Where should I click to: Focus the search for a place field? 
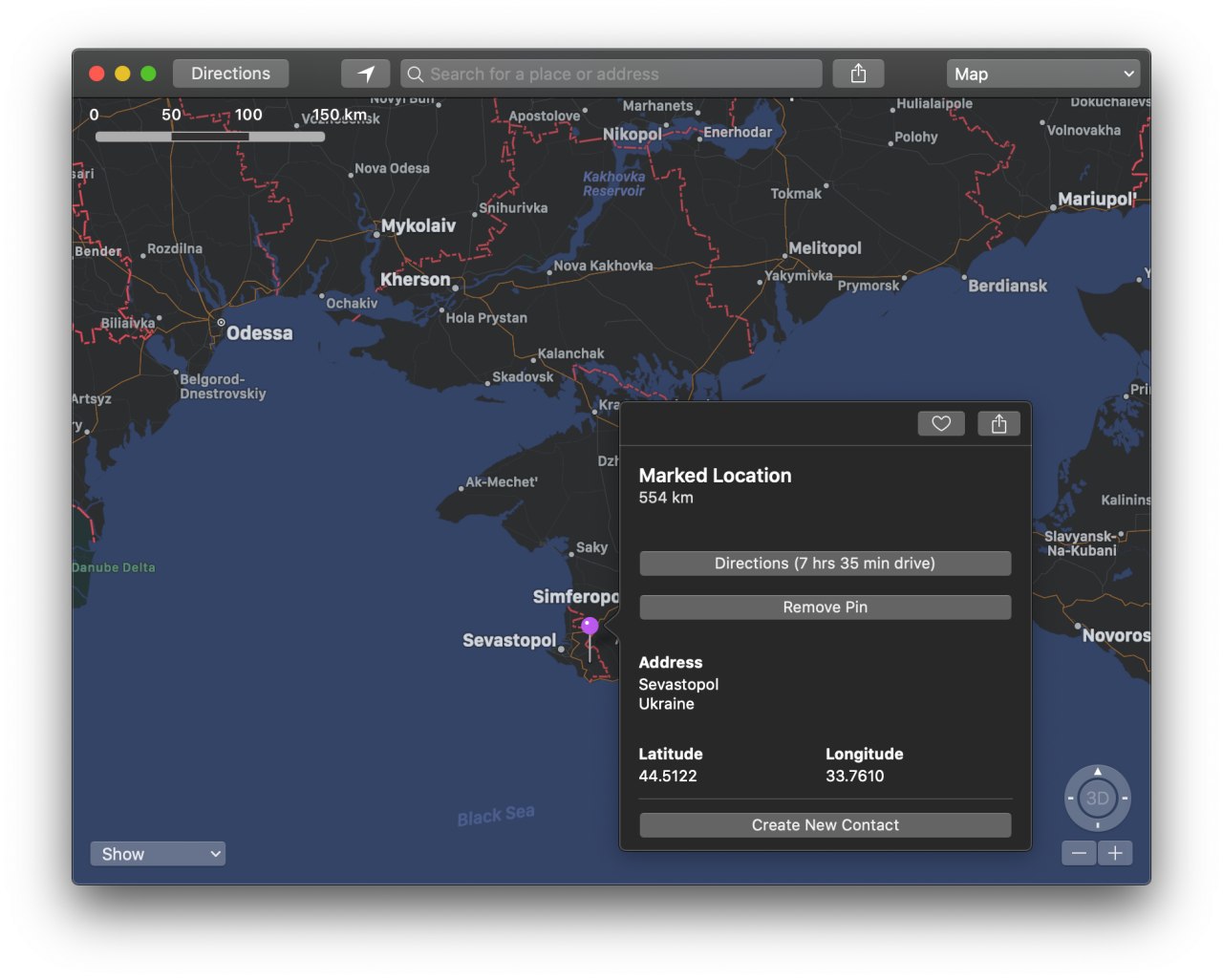coord(611,74)
